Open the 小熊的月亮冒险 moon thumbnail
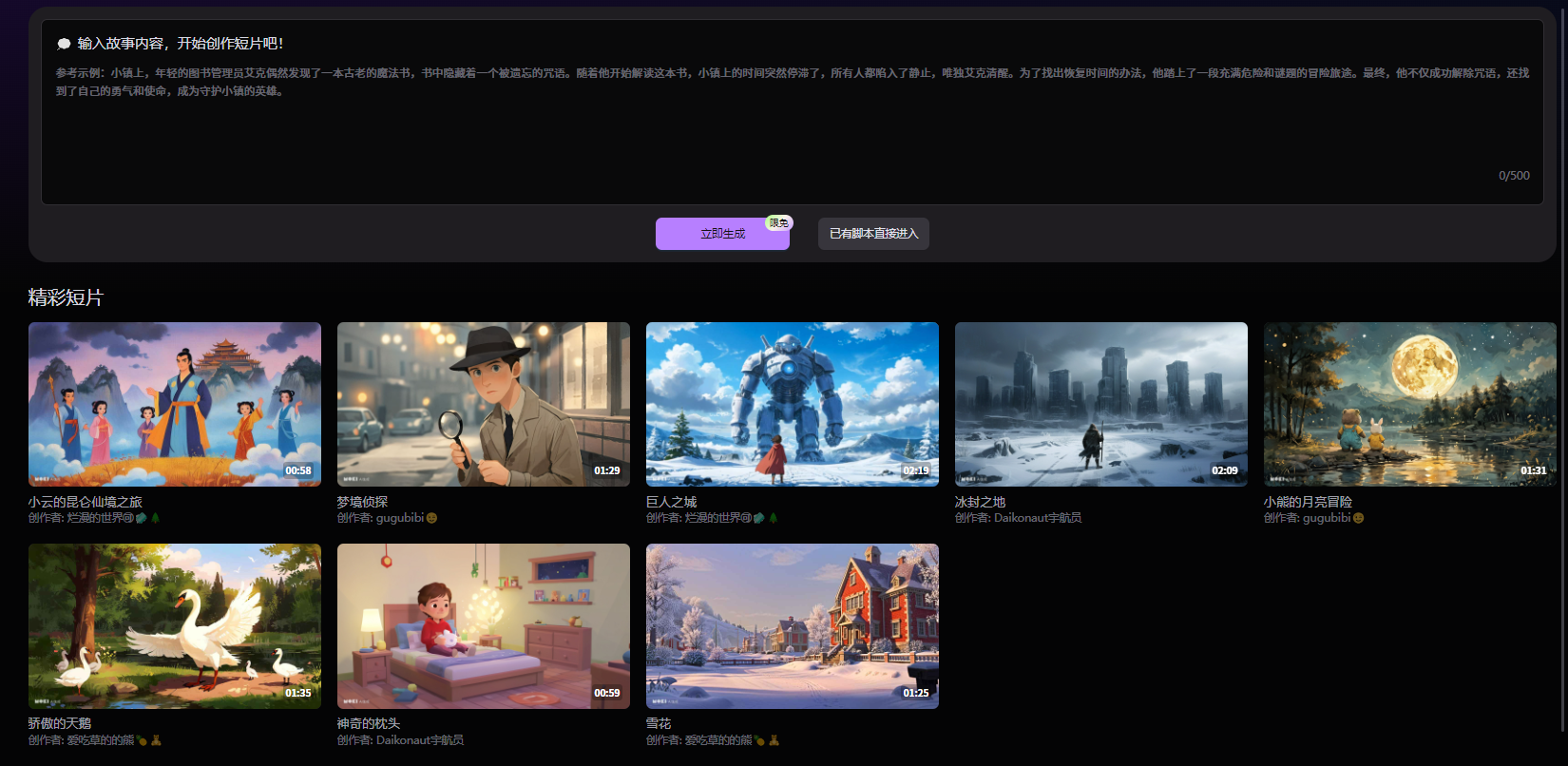The width and height of the screenshot is (1568, 766). (1409, 404)
